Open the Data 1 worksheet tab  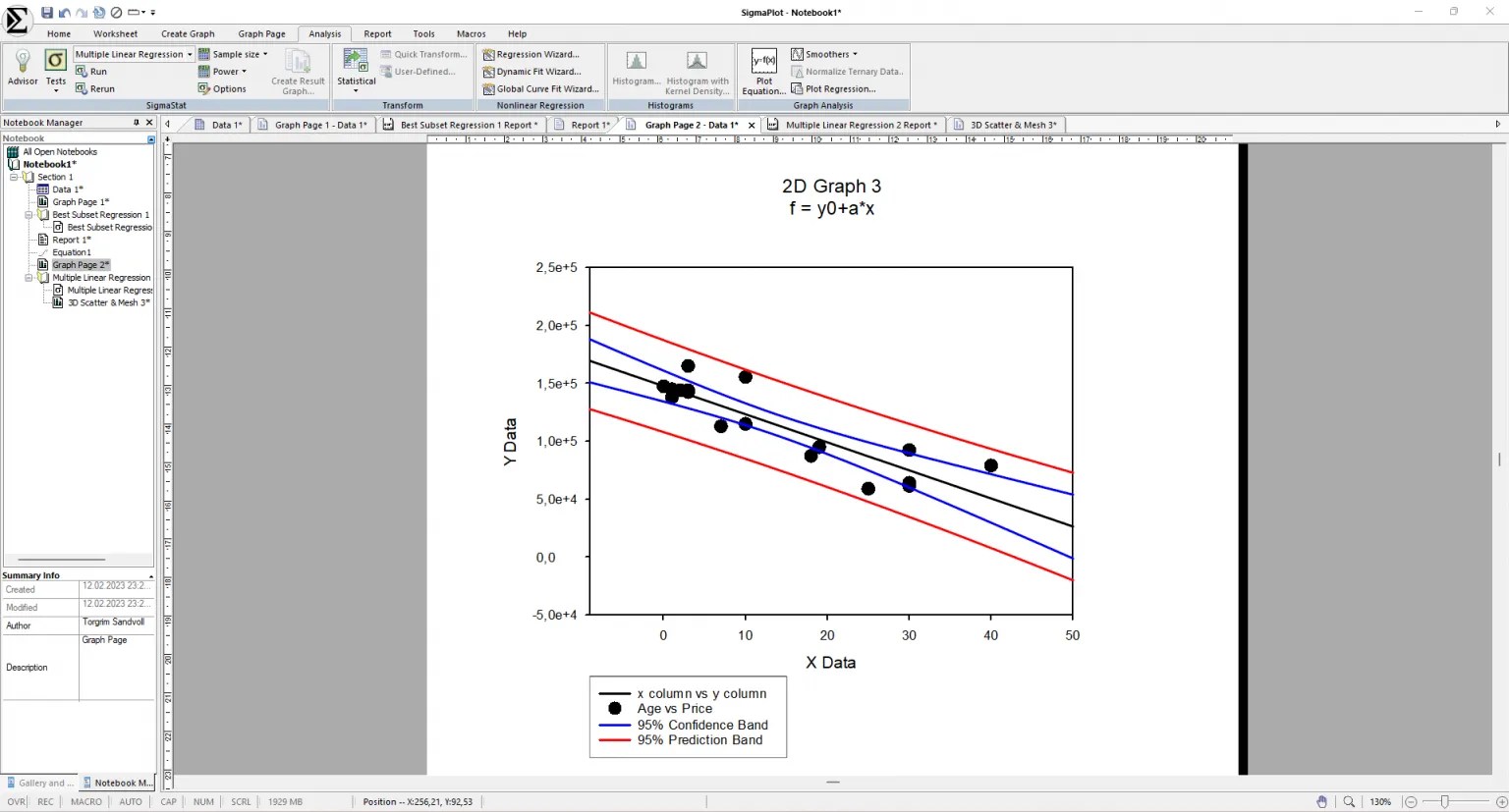[x=220, y=125]
